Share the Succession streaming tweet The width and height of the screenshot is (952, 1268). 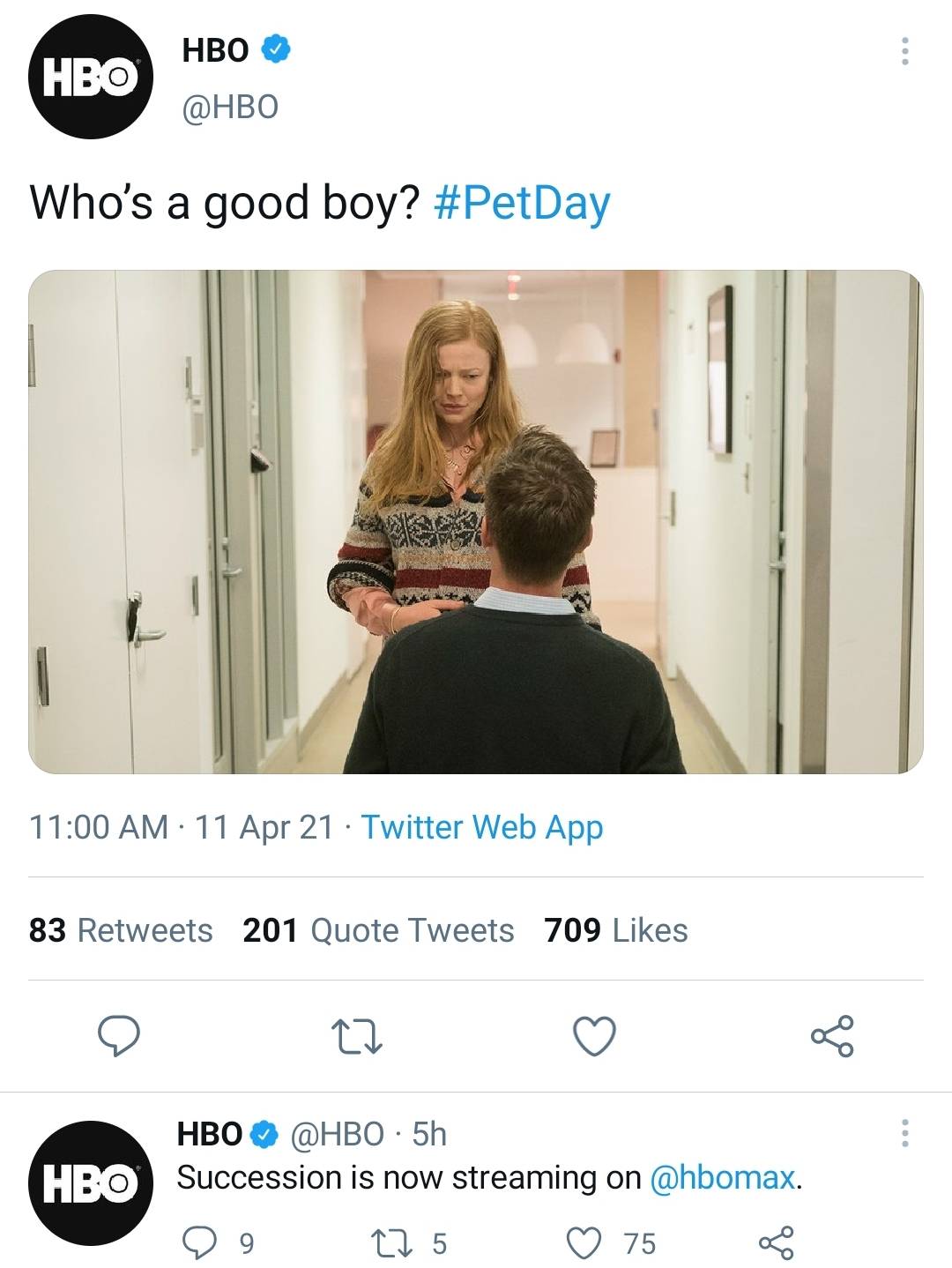(778, 1242)
